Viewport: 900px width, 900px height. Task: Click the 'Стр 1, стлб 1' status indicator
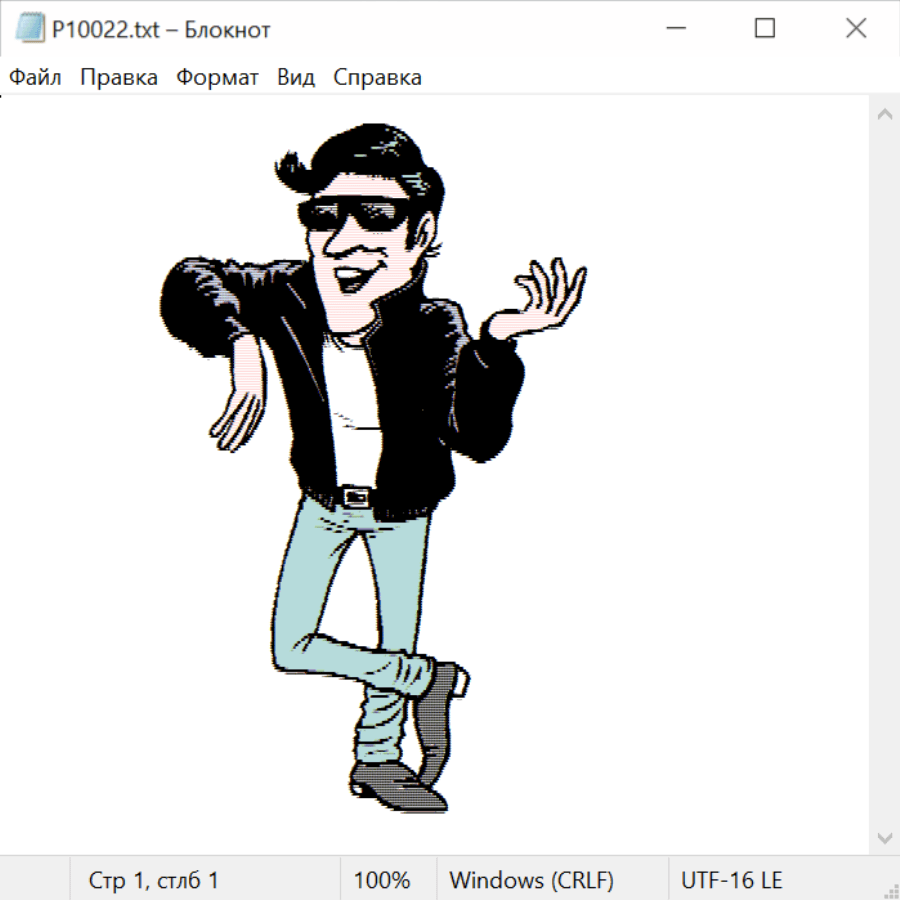pyautogui.click(x=153, y=880)
